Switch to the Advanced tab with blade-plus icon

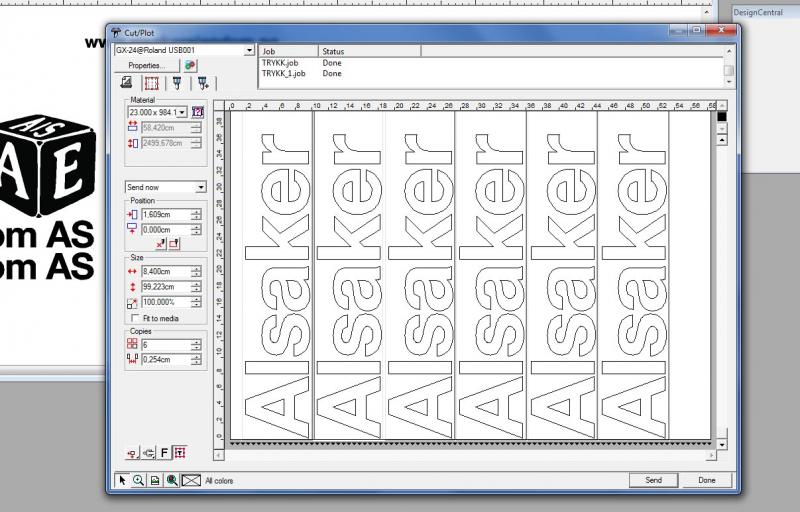pos(203,83)
